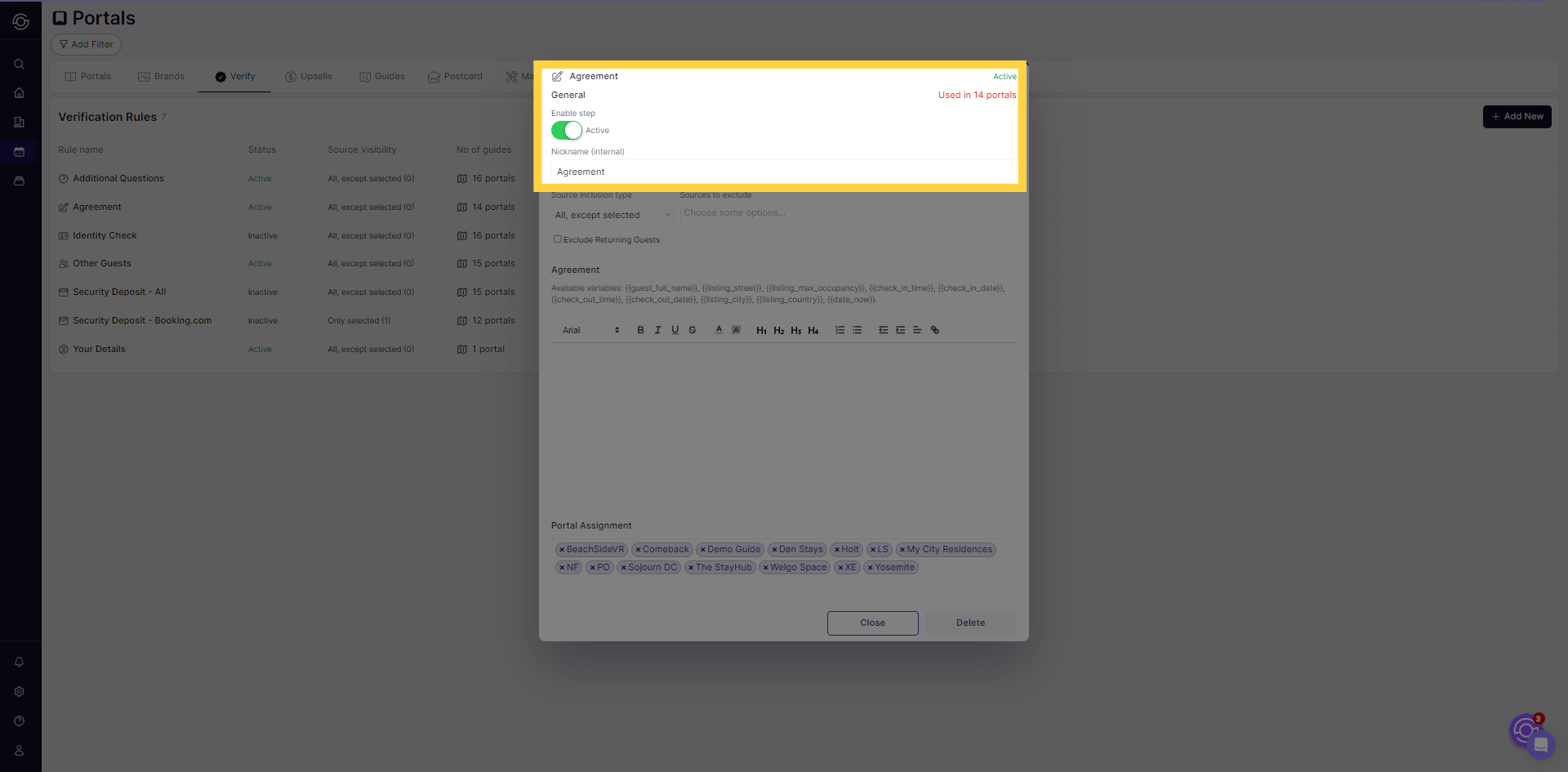Toggle bold formatting in agreement editor
The height and width of the screenshot is (772, 1568).
pyautogui.click(x=640, y=330)
